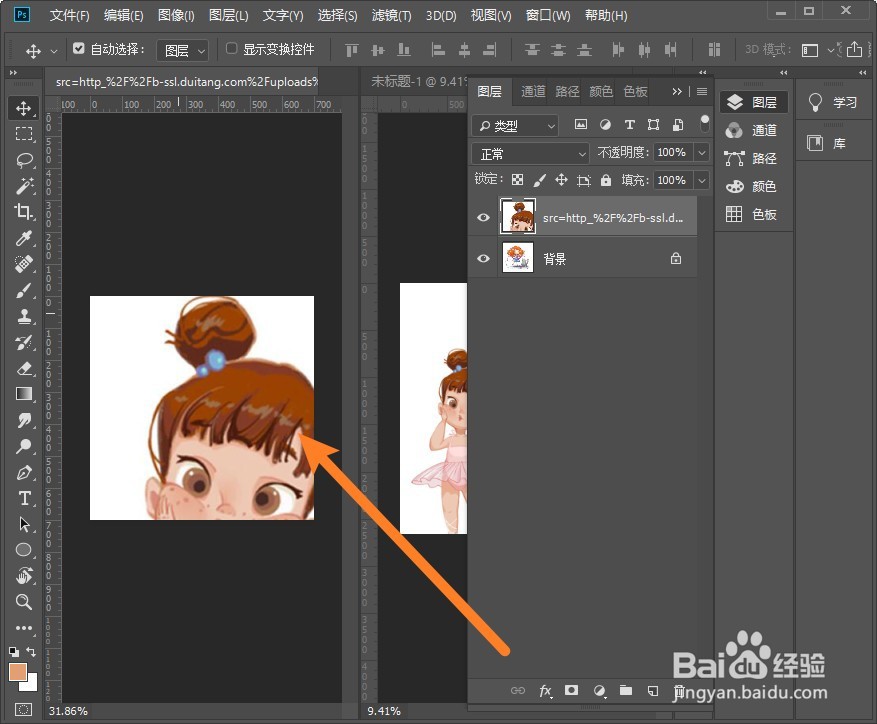Select the Lasso tool
The image size is (877, 724).
tap(23, 160)
